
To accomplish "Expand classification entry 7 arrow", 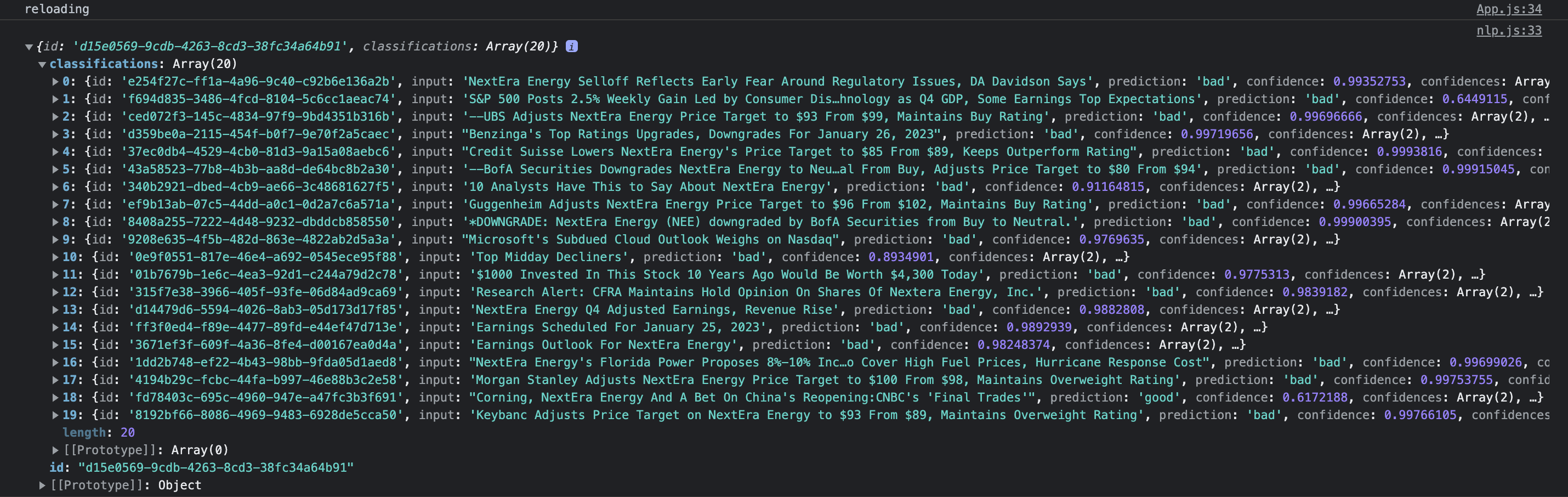I will pyautogui.click(x=55, y=205).
